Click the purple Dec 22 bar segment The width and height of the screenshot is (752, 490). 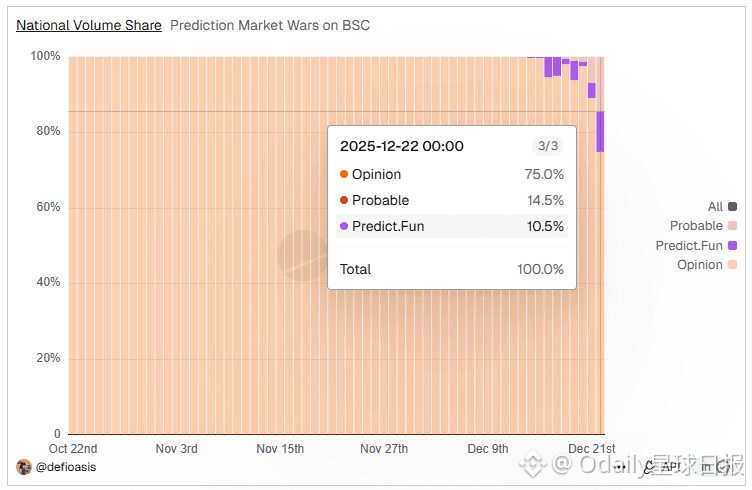[600, 131]
